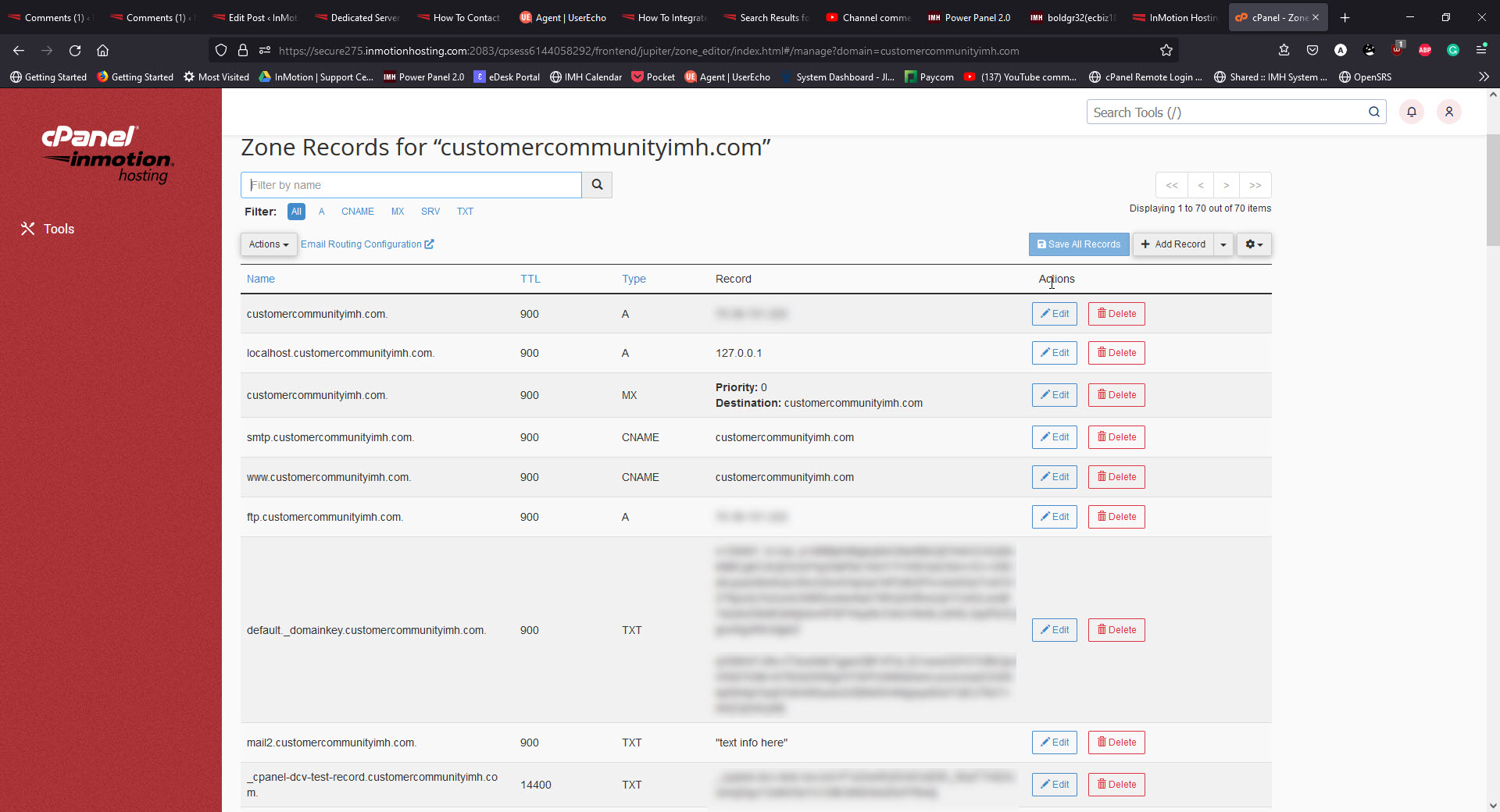This screenshot has width=1500, height=812.
Task: Click the Tools sidebar icon
Action: (28, 229)
